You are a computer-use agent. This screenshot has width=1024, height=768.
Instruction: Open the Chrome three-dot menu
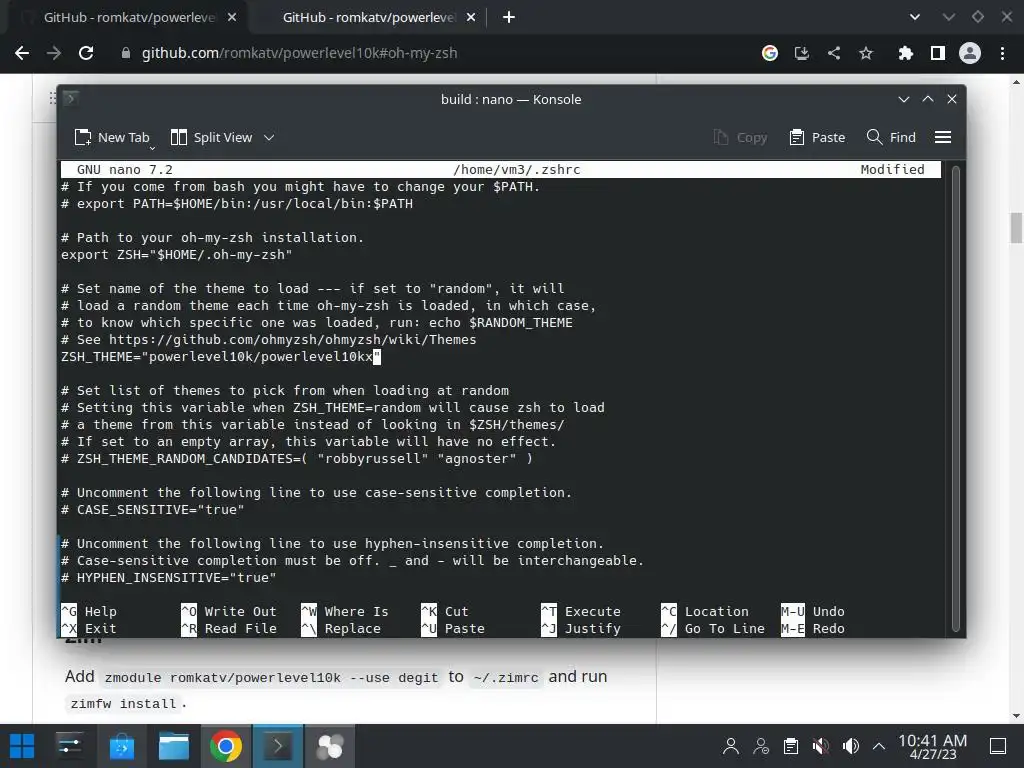[x=1002, y=54]
